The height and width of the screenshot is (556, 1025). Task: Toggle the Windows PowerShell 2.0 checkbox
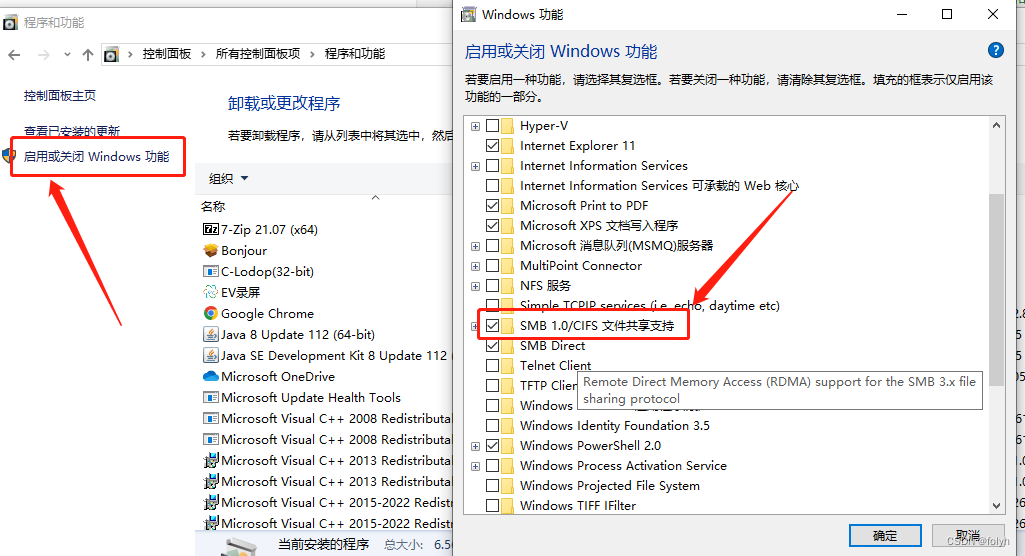493,446
